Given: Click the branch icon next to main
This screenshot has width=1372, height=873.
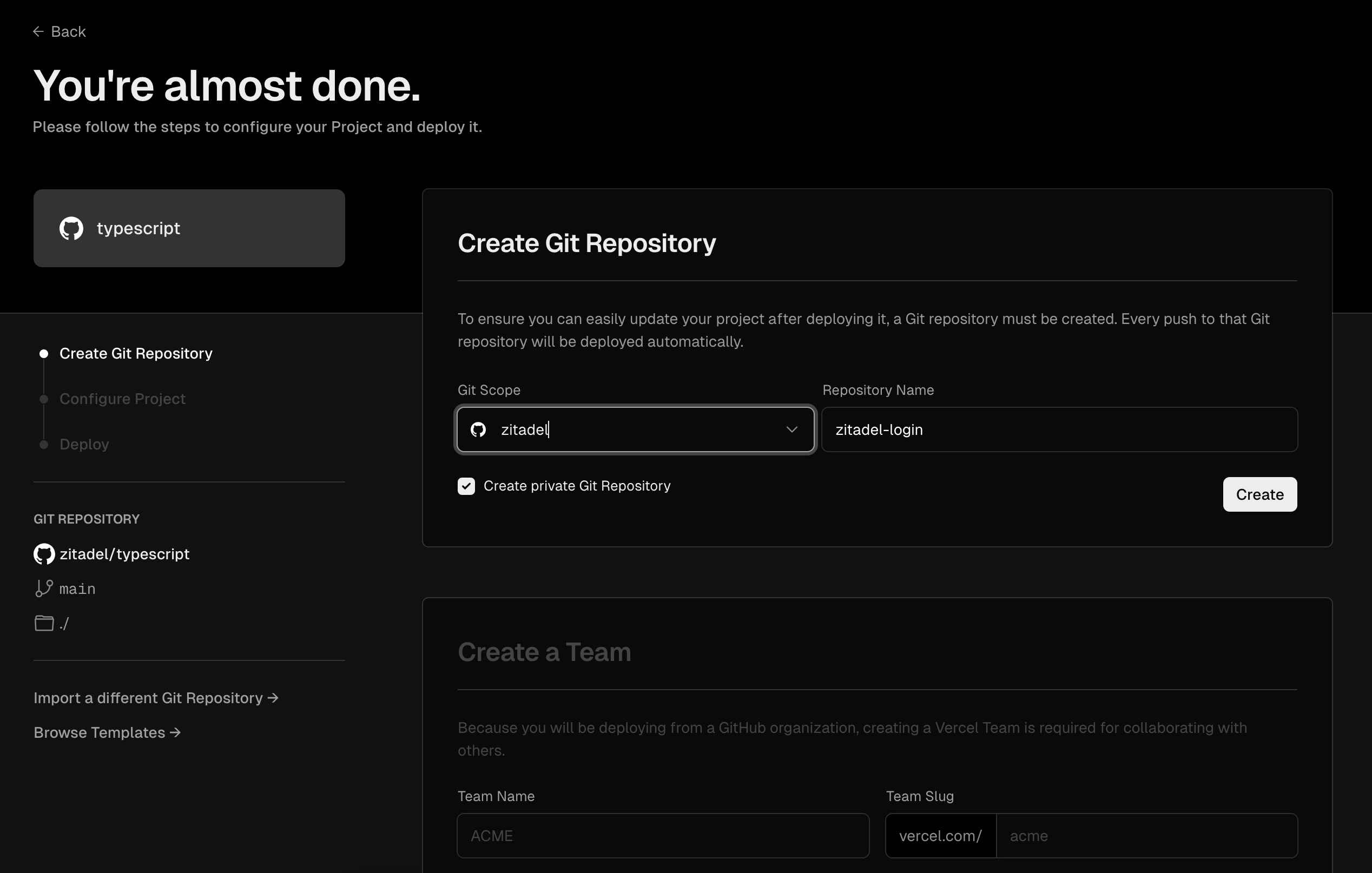Looking at the screenshot, I should tap(44, 588).
